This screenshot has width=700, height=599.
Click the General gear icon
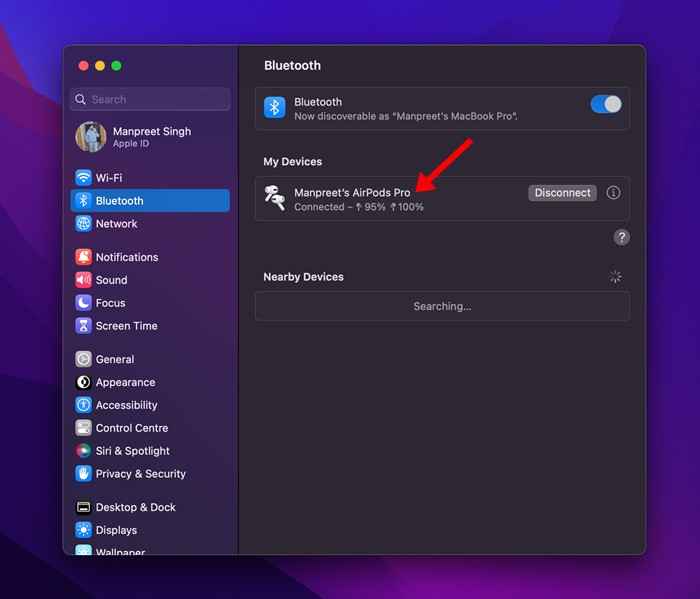tap(83, 359)
